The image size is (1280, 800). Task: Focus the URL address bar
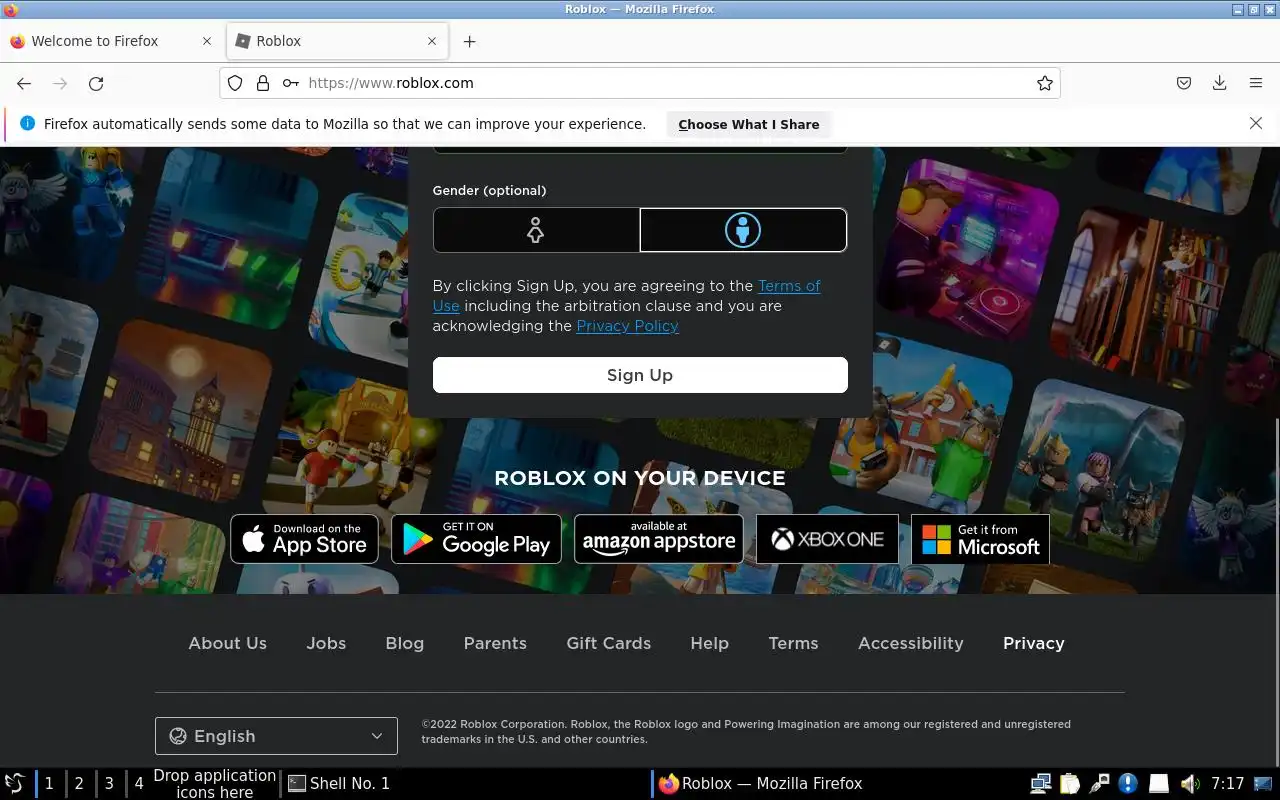click(x=640, y=83)
